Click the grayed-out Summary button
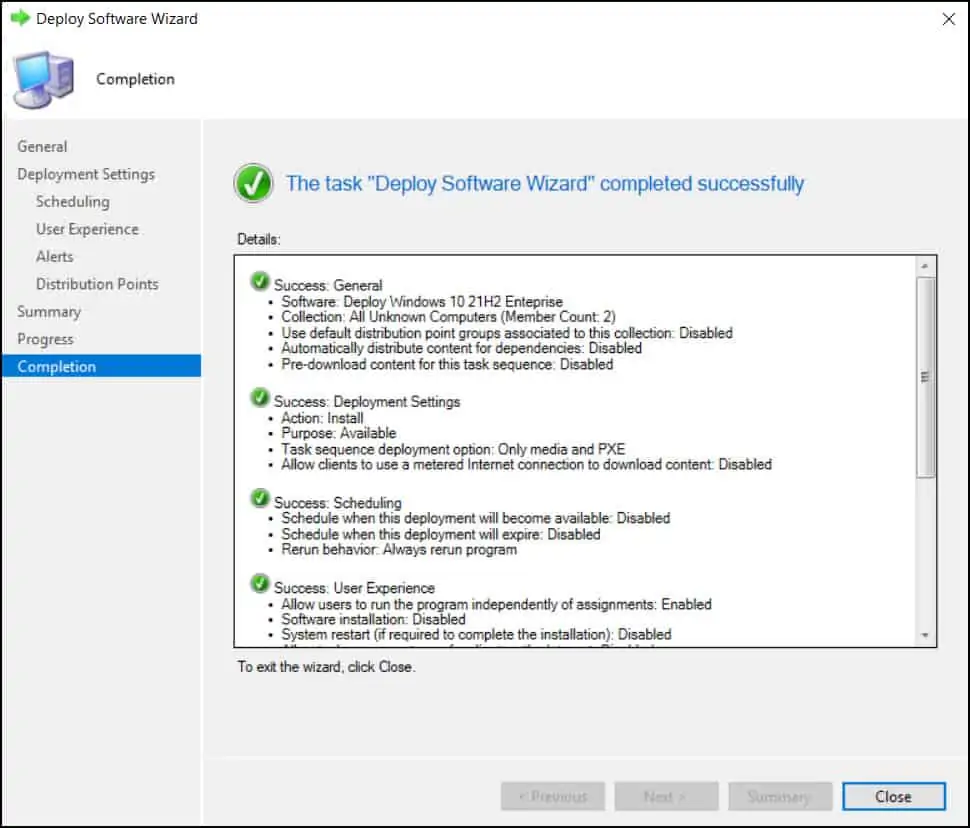The image size is (970, 828). (x=779, y=796)
